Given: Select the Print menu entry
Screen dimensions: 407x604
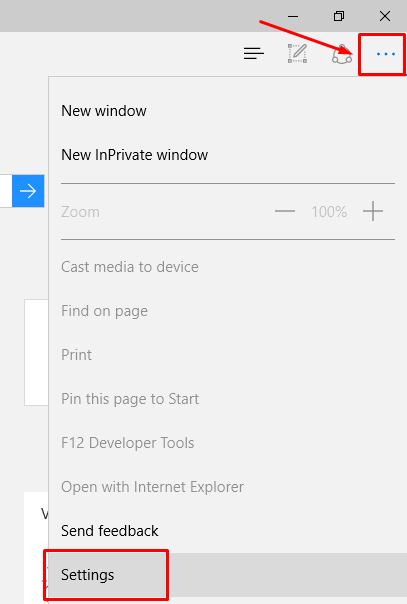Looking at the screenshot, I should coord(77,355).
